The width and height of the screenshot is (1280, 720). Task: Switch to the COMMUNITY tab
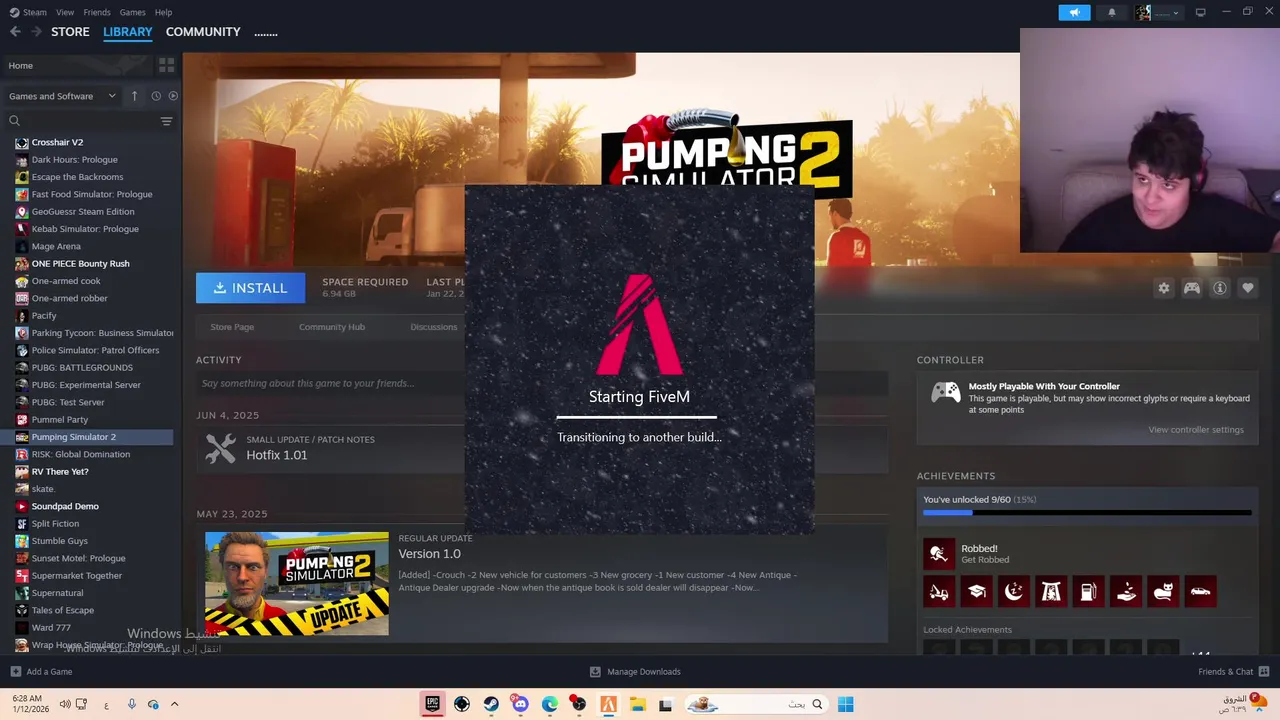pyautogui.click(x=203, y=32)
